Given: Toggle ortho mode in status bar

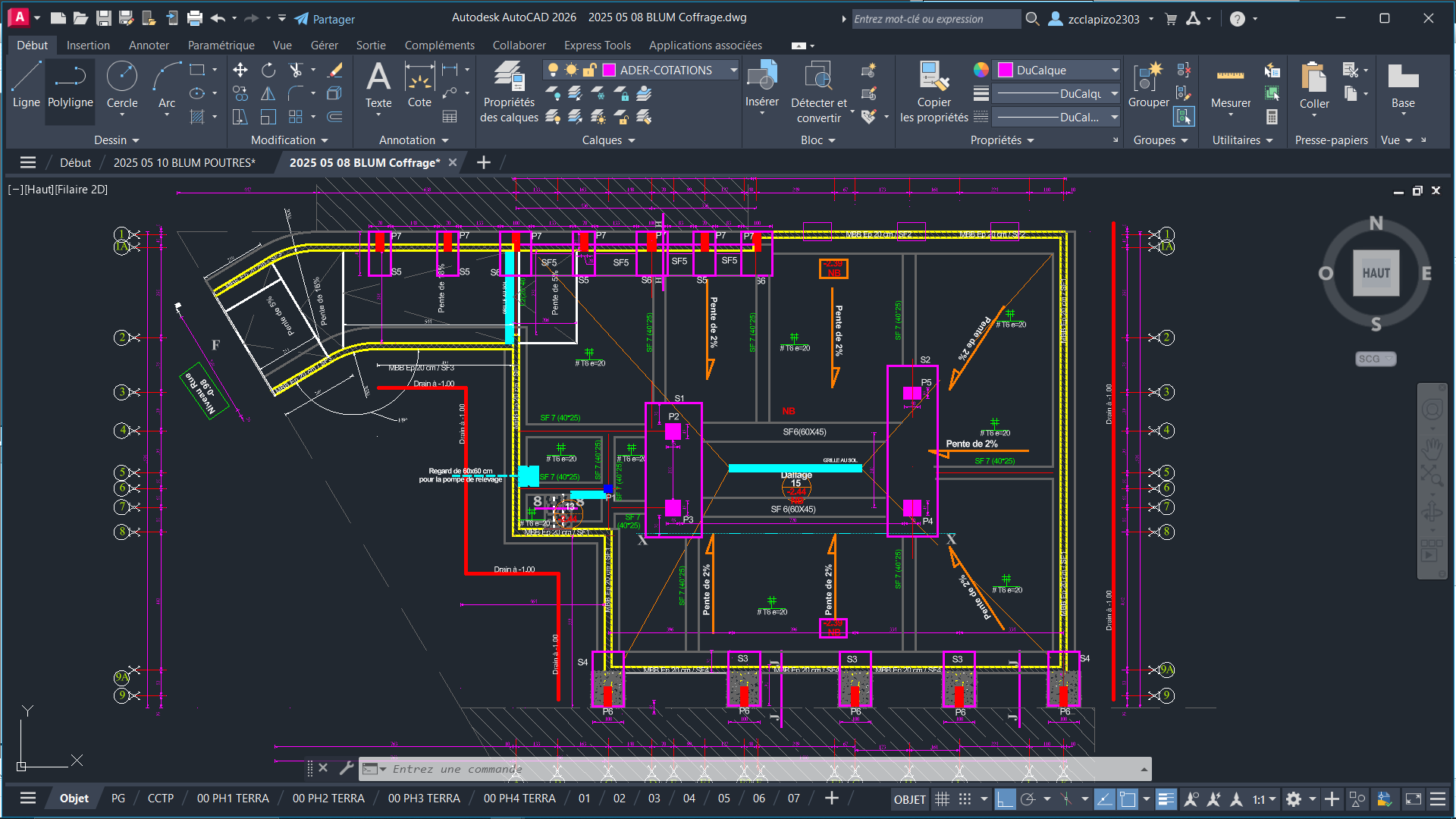Looking at the screenshot, I should coord(1005,799).
